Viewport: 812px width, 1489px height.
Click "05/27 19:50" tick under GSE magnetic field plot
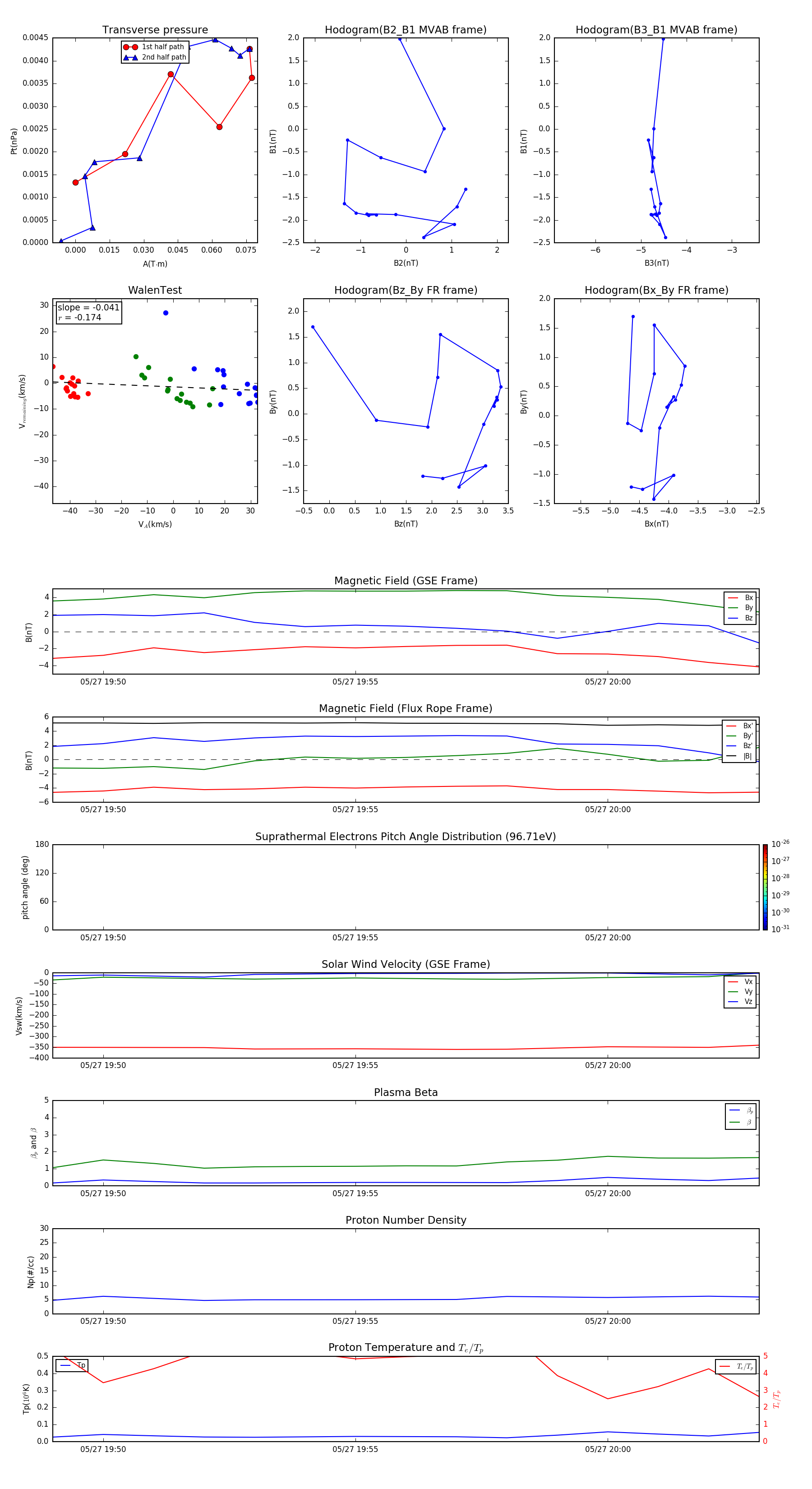point(103,682)
